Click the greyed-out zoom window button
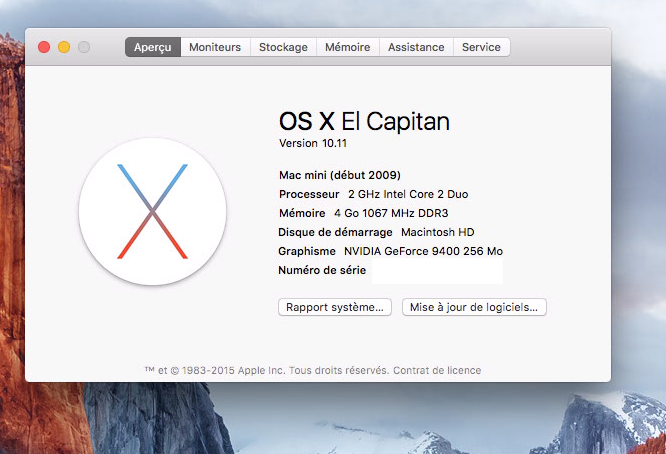 tap(84, 47)
